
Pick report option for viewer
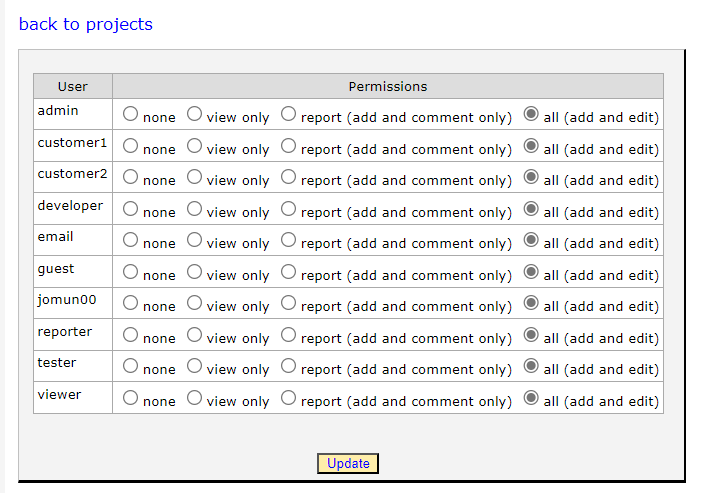click(x=288, y=398)
